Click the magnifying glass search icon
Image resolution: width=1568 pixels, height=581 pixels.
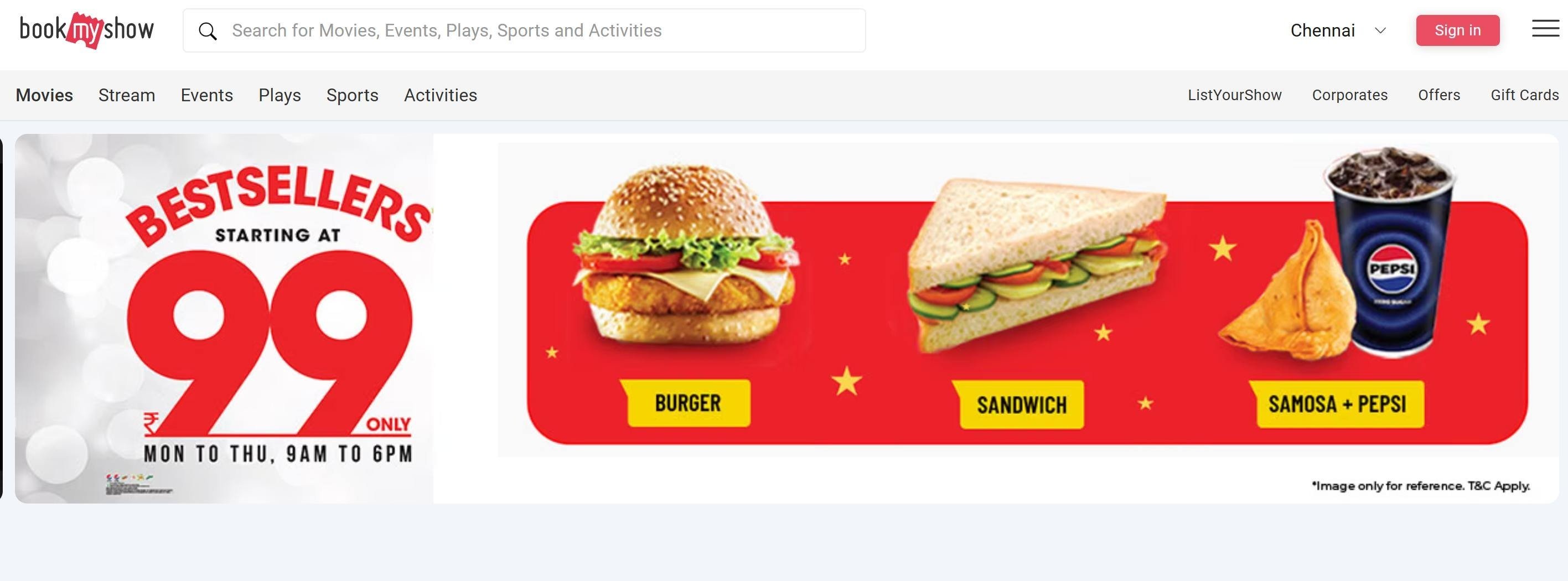[x=208, y=31]
